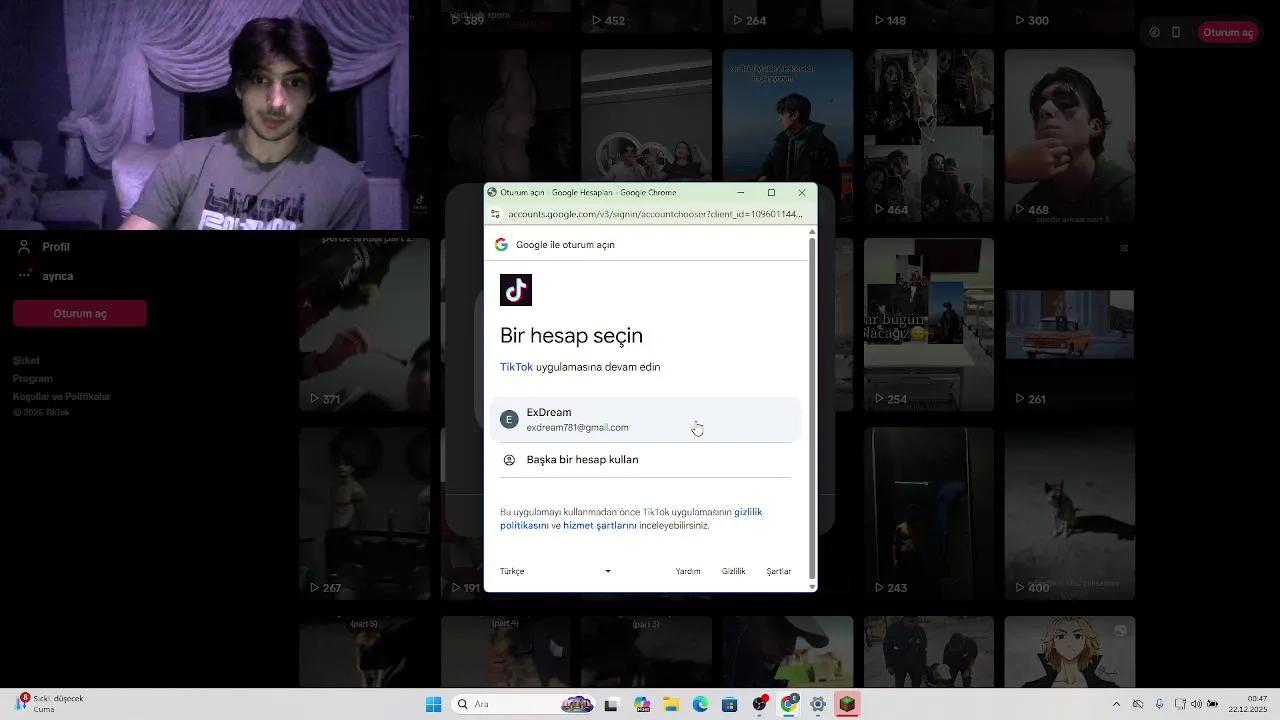The height and width of the screenshot is (720, 1280).
Task: Click the blue TikTok link in dialog
Action: click(x=516, y=367)
